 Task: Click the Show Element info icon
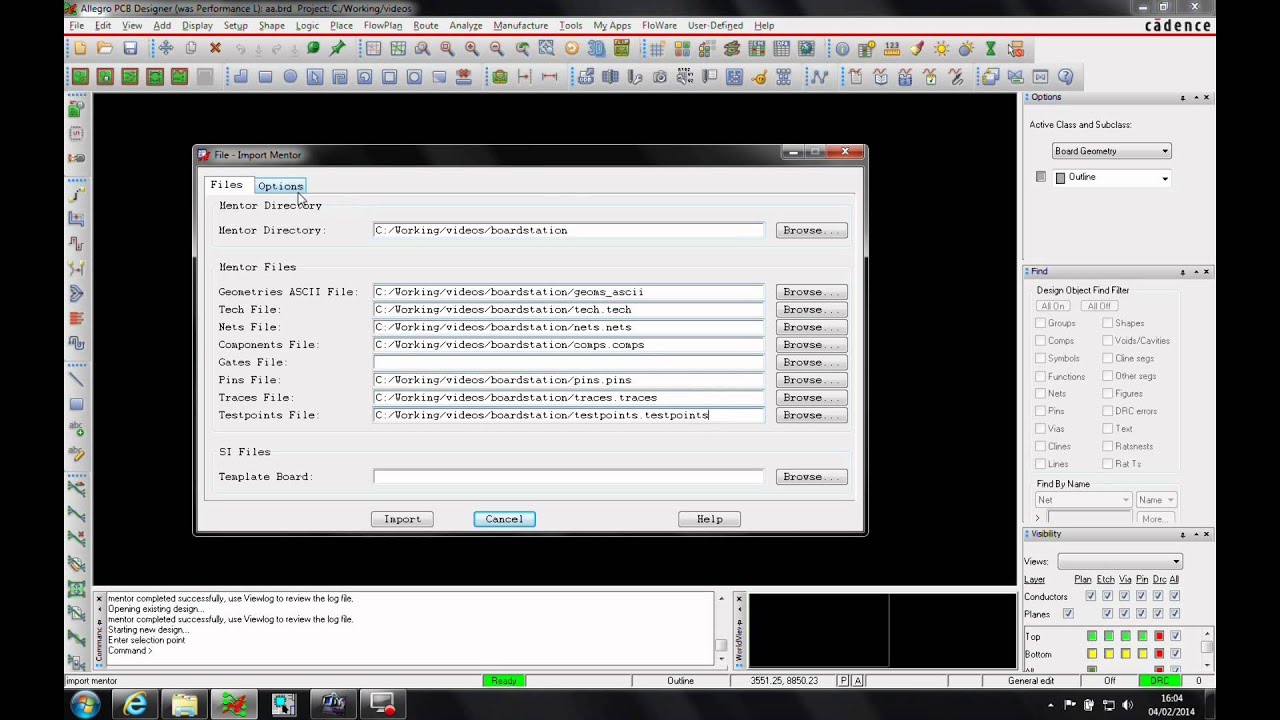(842, 49)
